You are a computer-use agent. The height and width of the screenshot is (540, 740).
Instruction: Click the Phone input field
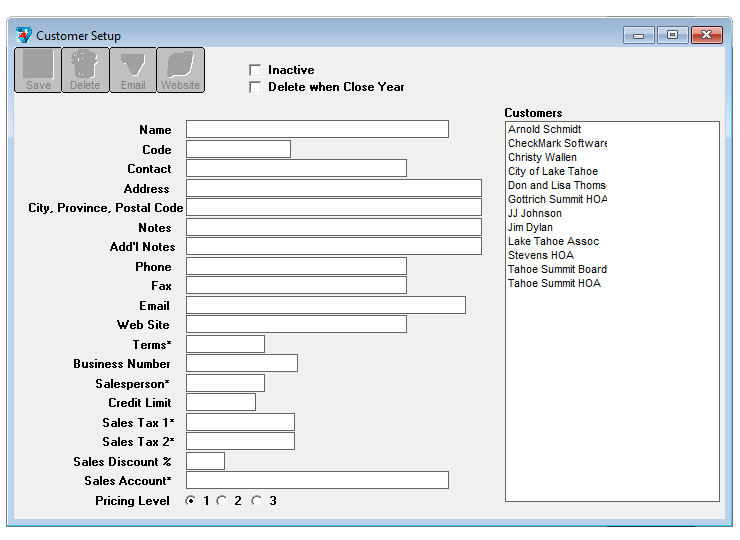tap(296, 266)
